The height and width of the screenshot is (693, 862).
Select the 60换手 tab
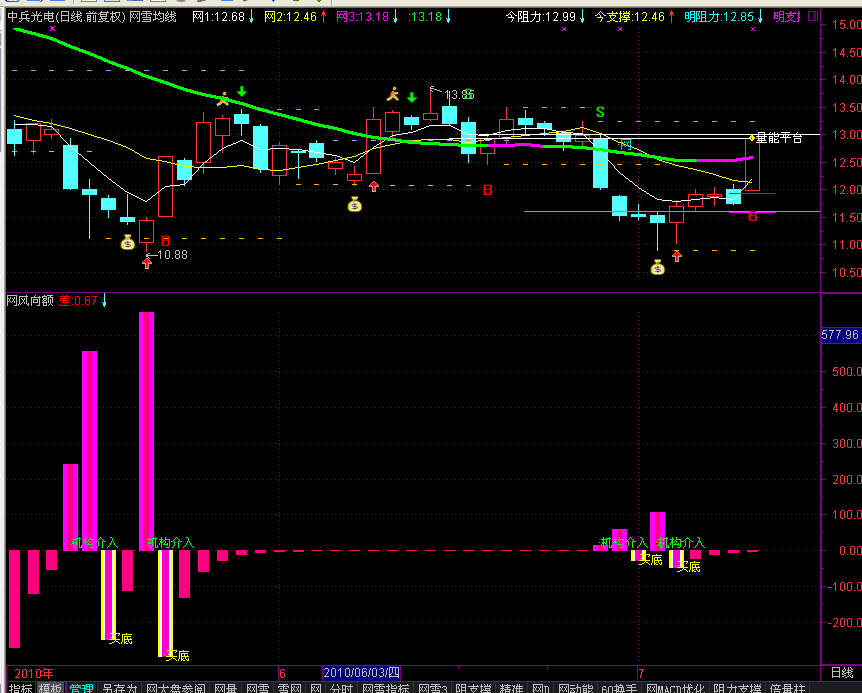pos(619,688)
